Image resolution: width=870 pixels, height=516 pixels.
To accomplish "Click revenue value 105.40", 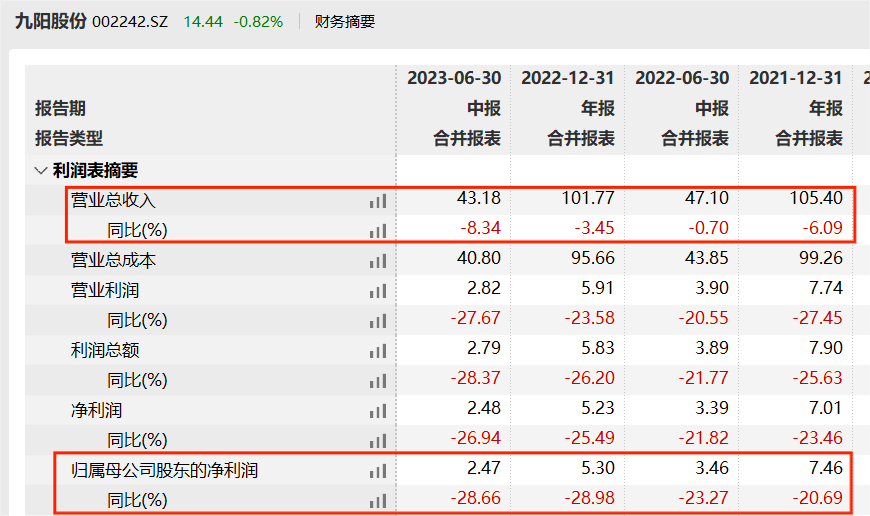I will pos(816,198).
